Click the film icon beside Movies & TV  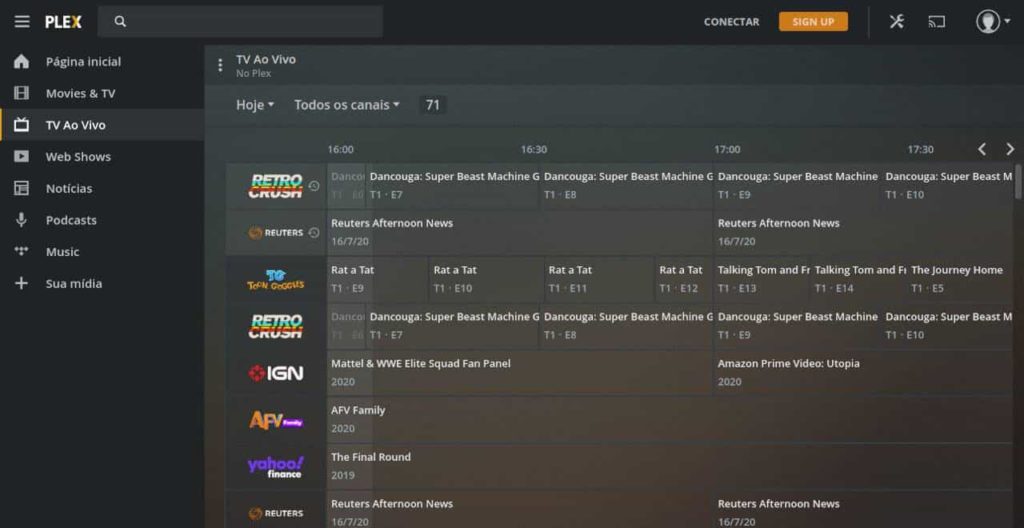(22, 93)
